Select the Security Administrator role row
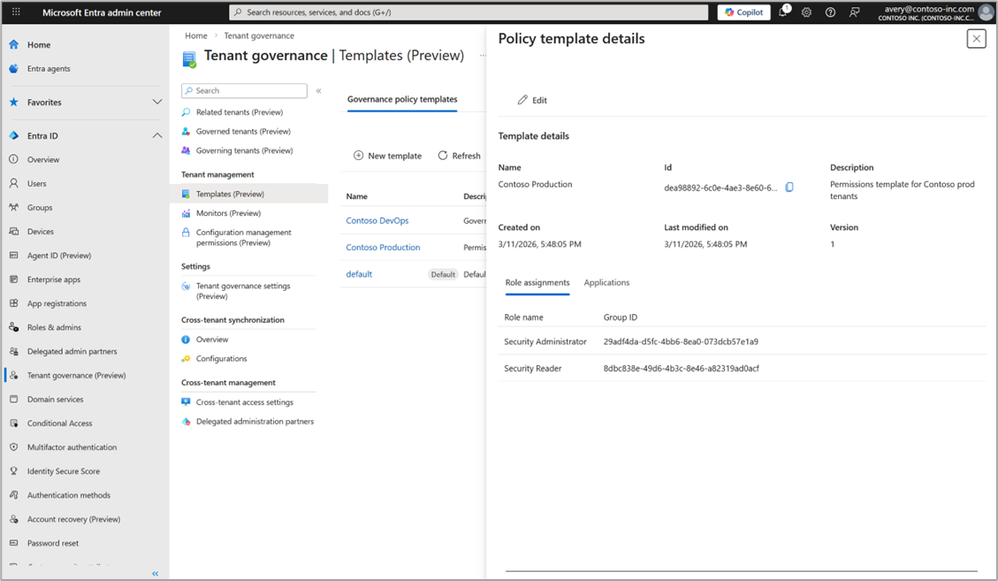Viewport: 998px width, 581px height. (742, 342)
